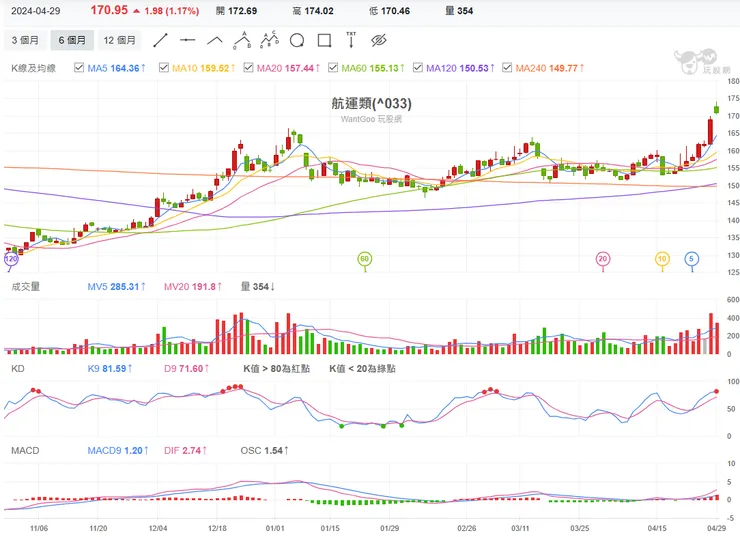The height and width of the screenshot is (537, 740).
Task: Pick the ABC wave pattern tool
Action: (241, 41)
